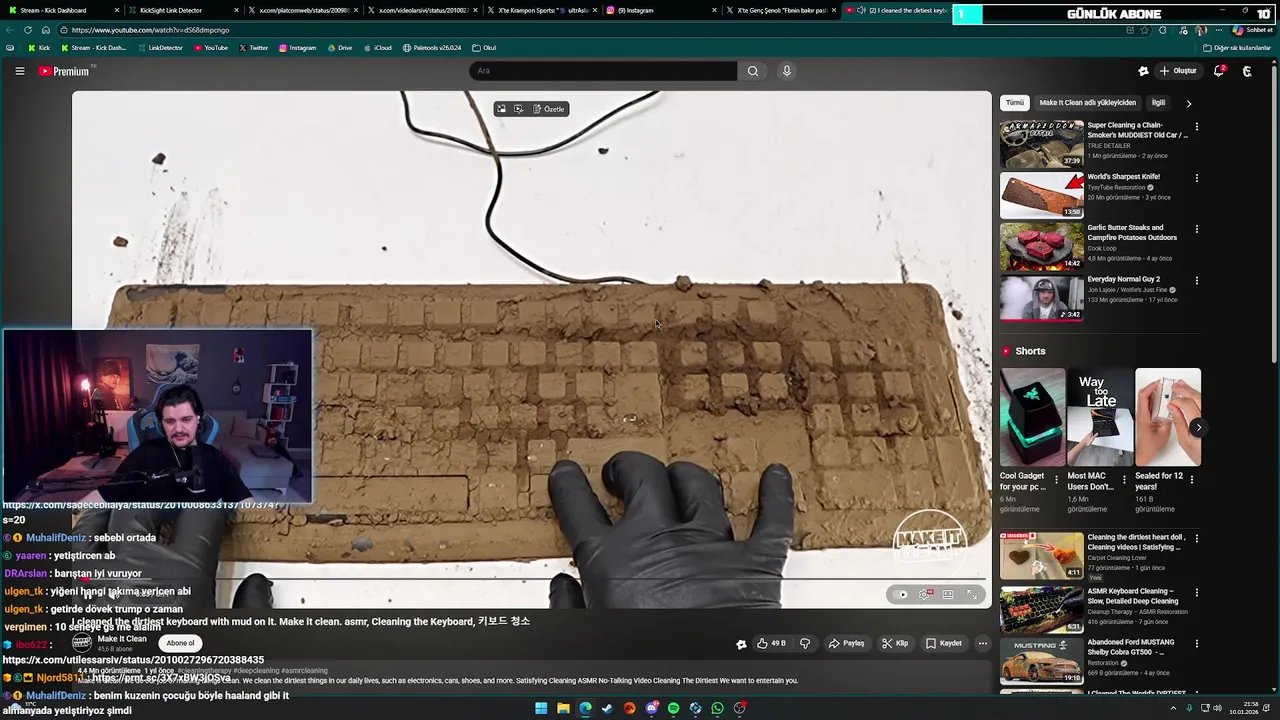
Task: Open options menu for Super Cleaning video
Action: point(1196,127)
